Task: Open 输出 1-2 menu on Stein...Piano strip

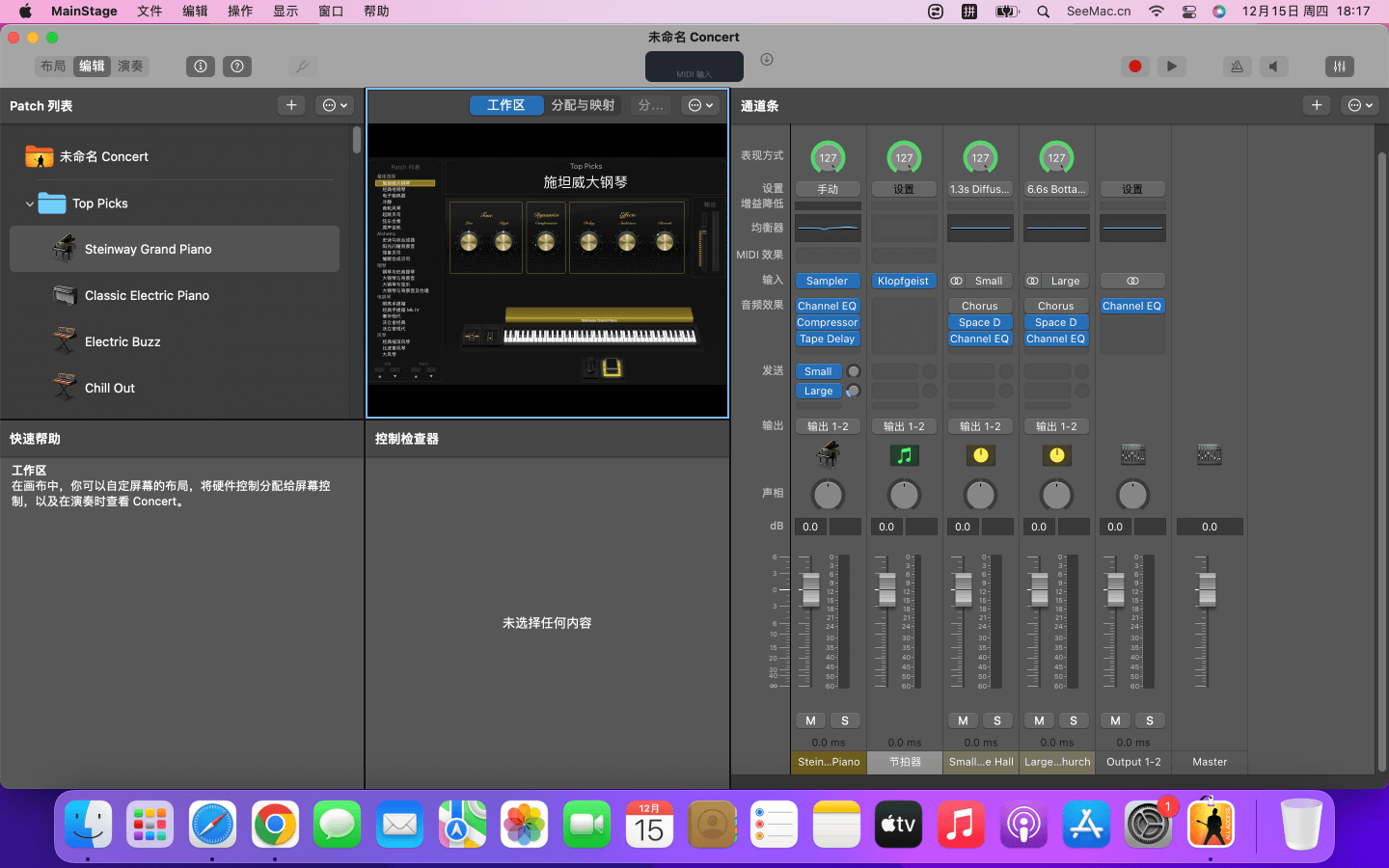Action: [828, 426]
